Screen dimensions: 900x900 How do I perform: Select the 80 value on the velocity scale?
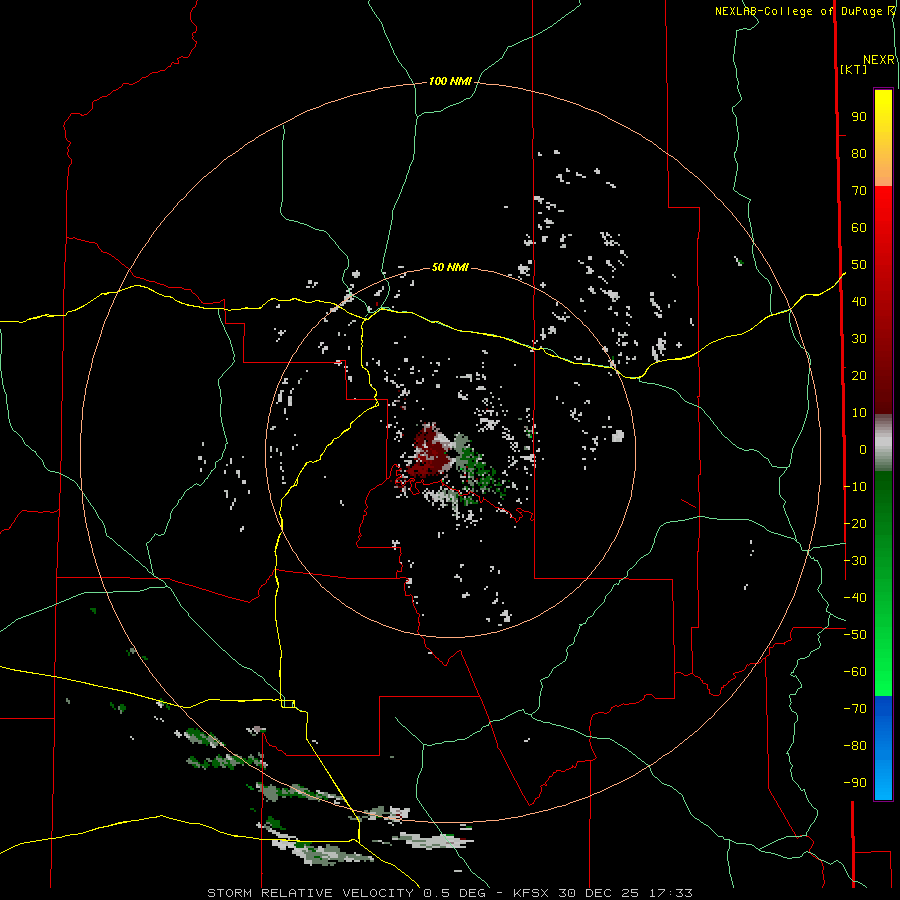click(x=859, y=154)
